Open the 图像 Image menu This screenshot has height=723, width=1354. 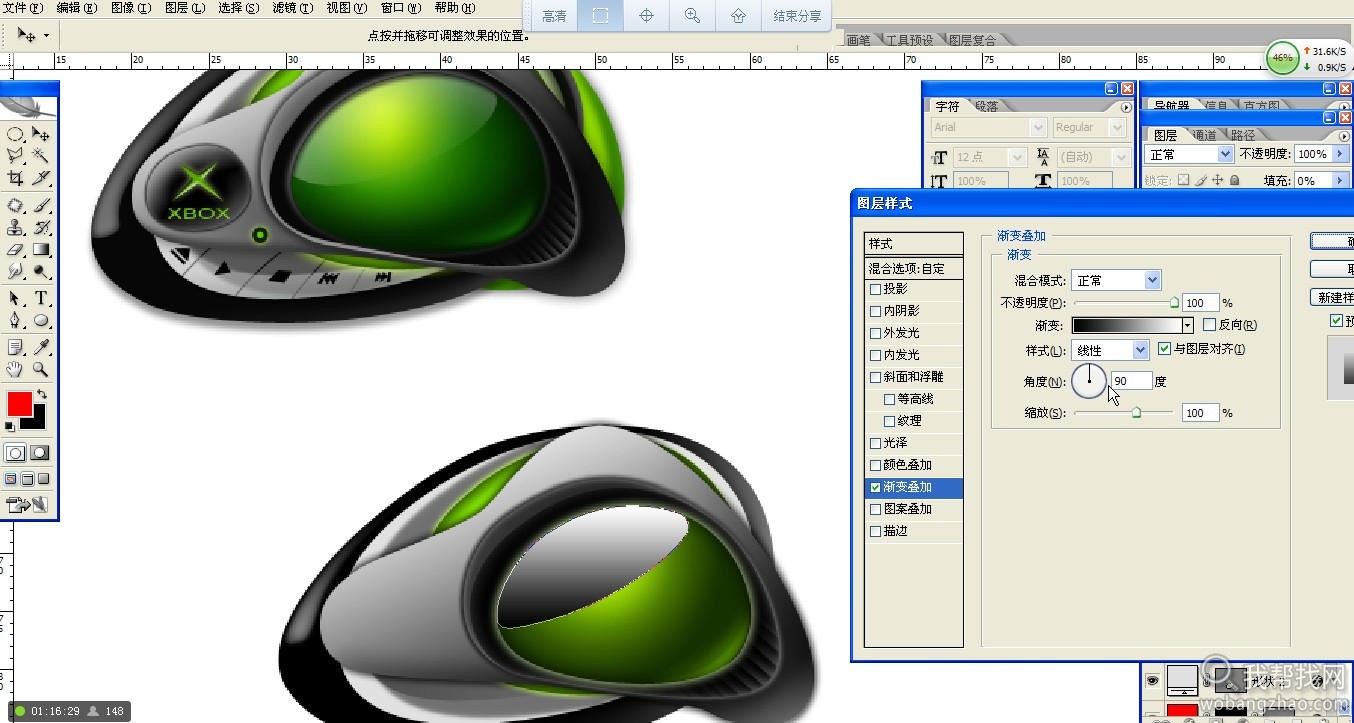[x=131, y=8]
